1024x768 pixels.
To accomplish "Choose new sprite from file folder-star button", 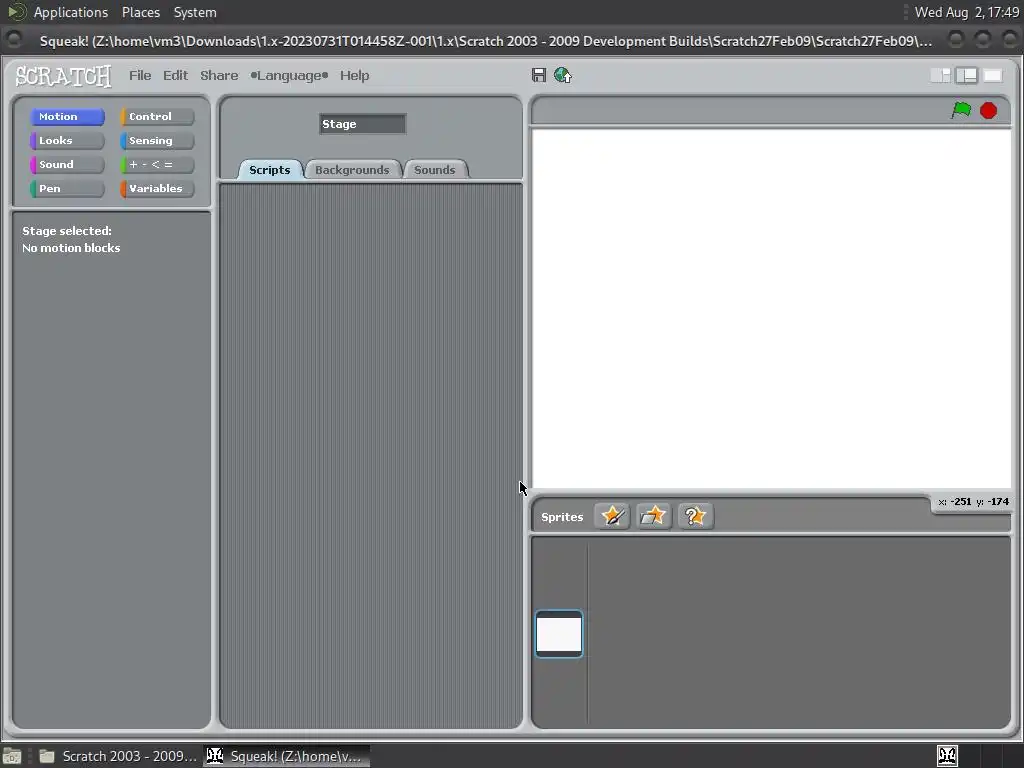I will [x=653, y=516].
